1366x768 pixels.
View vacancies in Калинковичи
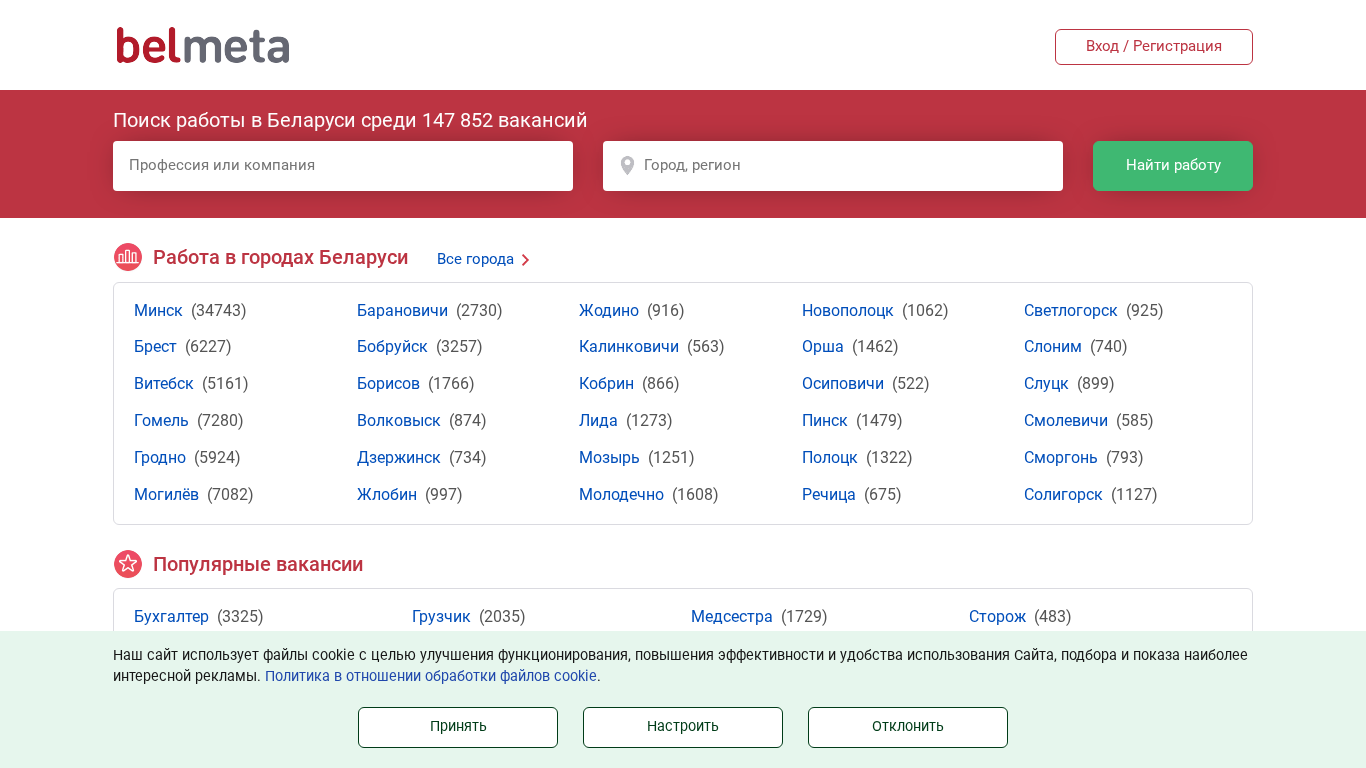[629, 347]
